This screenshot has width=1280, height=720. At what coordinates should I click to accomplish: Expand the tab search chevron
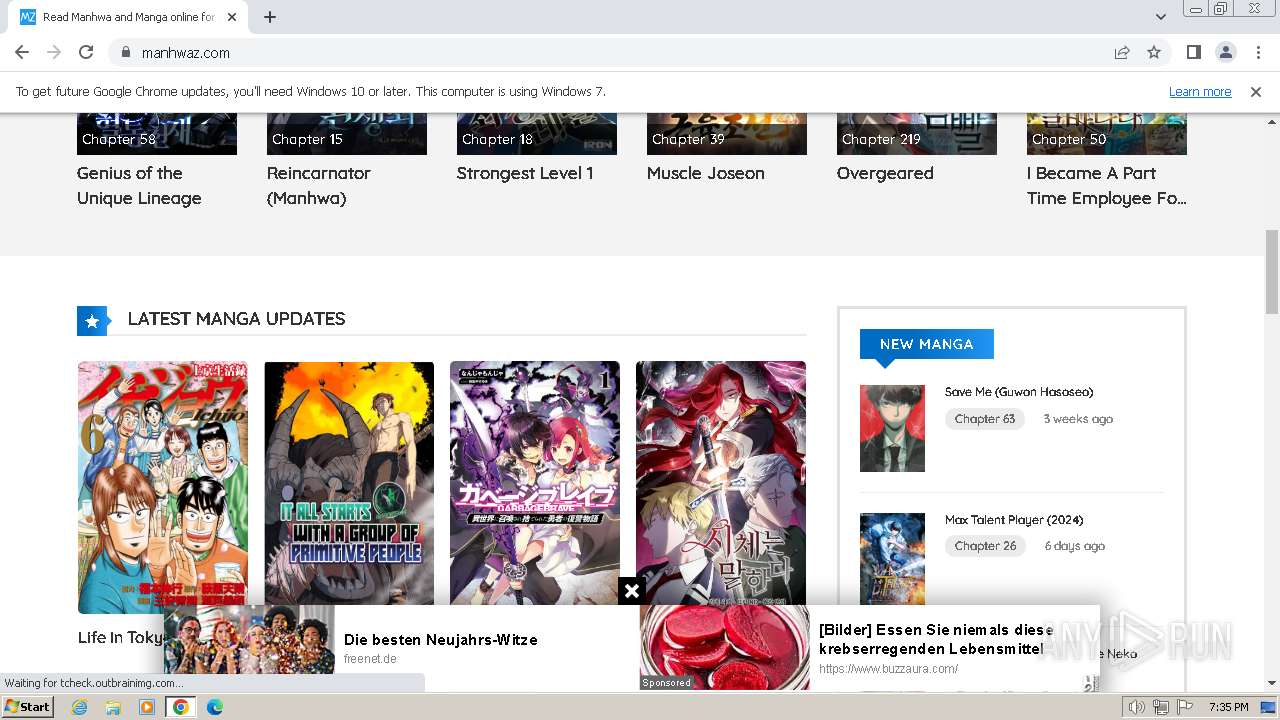pos(1160,17)
